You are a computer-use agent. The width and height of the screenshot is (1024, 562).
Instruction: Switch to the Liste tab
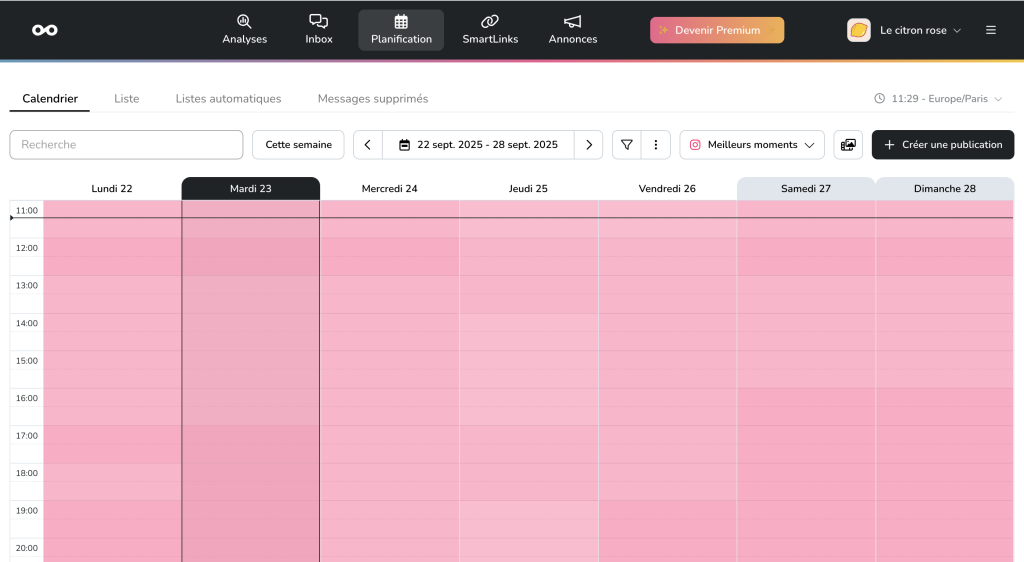tap(127, 99)
